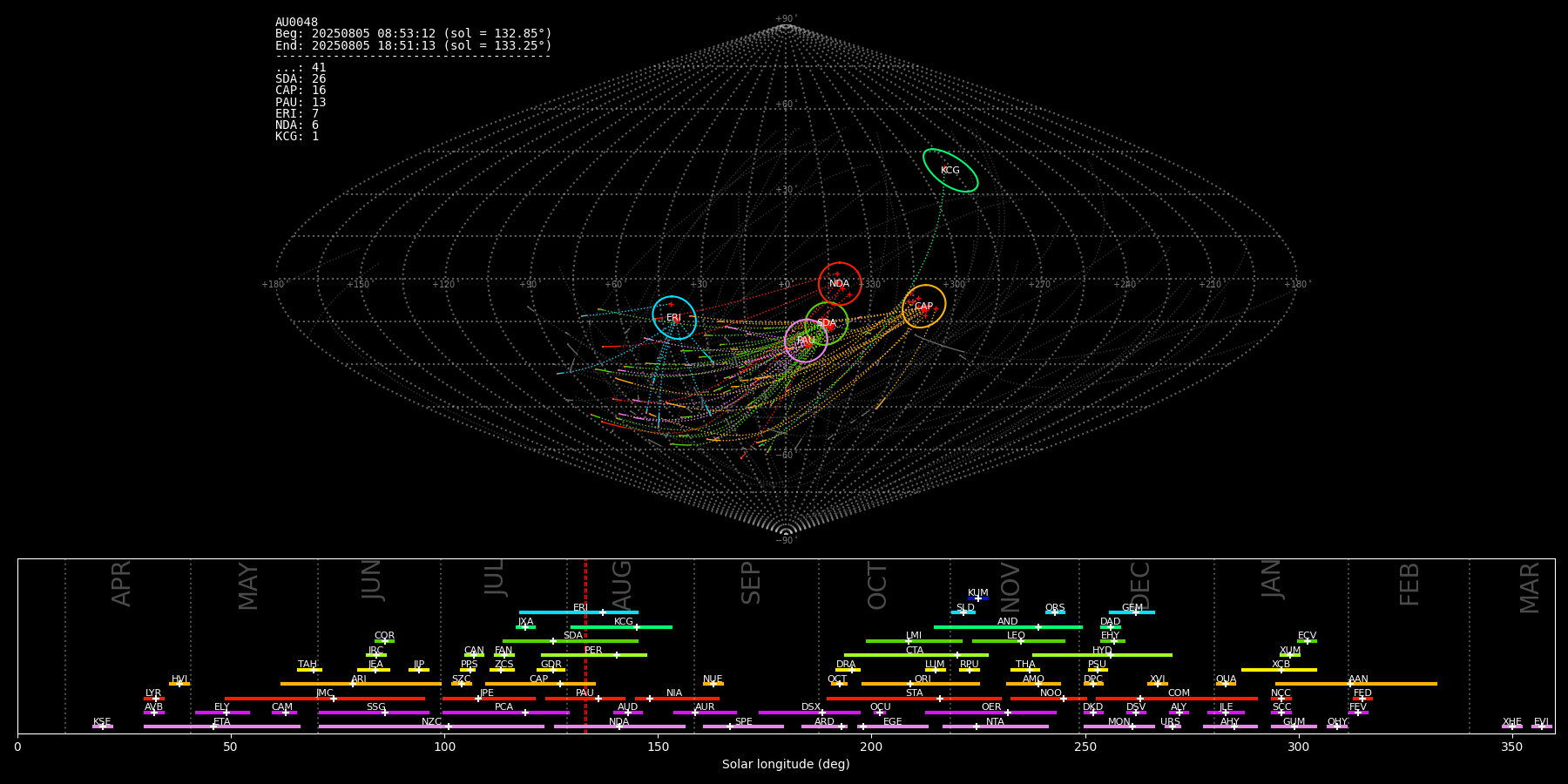The image size is (1568, 784).
Task: Click the APR month label
Action: pos(121,584)
